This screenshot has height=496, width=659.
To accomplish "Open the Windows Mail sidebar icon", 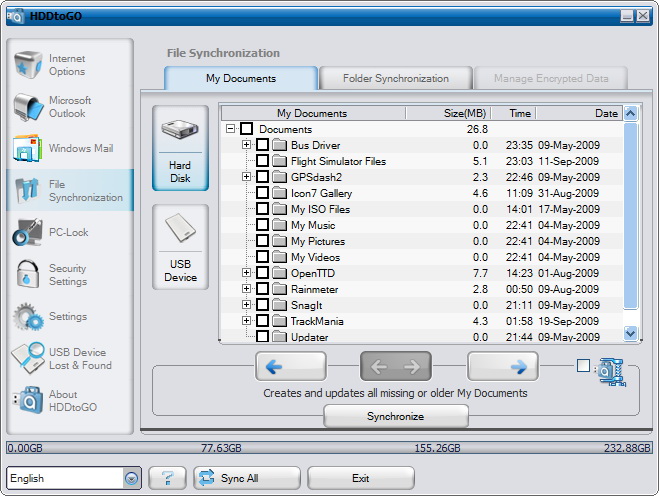I will [x=28, y=148].
